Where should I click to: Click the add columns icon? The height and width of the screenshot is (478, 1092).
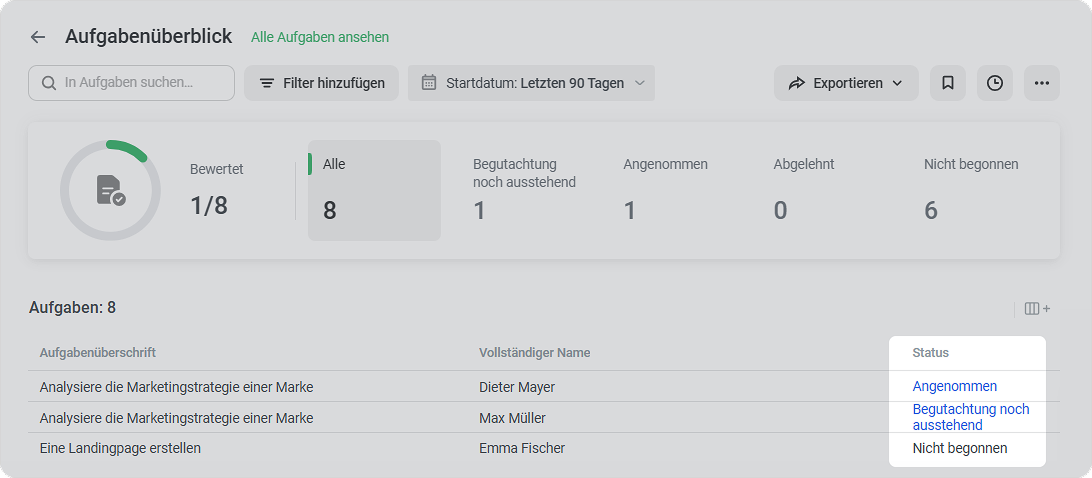click(x=1037, y=309)
